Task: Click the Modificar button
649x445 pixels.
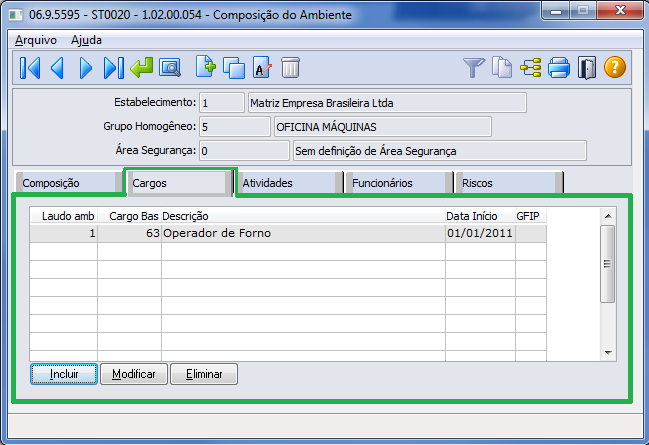Action: click(x=134, y=374)
